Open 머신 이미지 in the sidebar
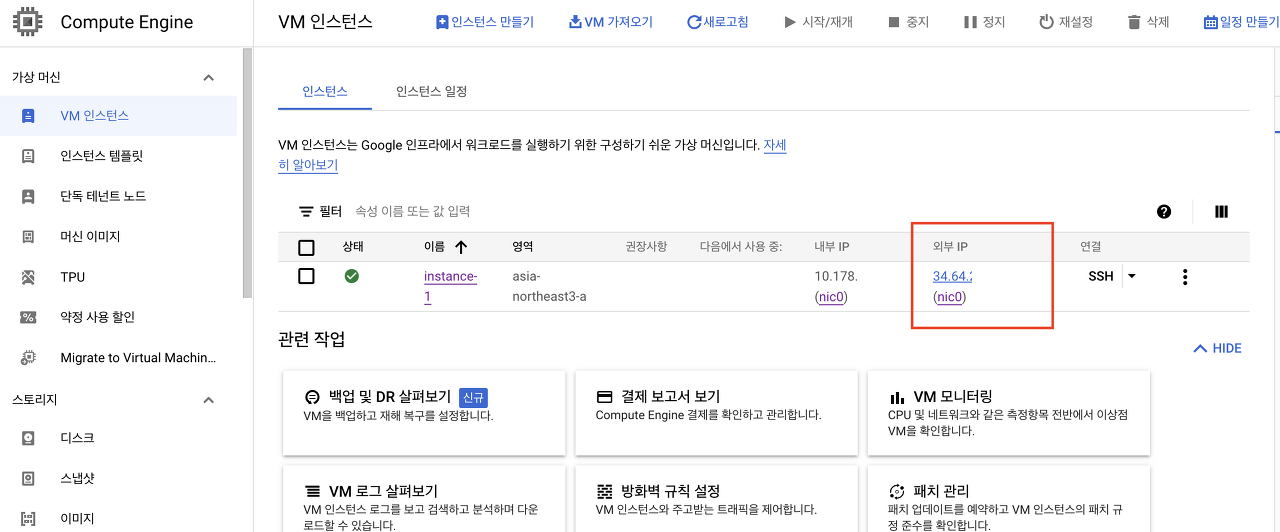Image resolution: width=1280 pixels, height=532 pixels. click(119, 237)
